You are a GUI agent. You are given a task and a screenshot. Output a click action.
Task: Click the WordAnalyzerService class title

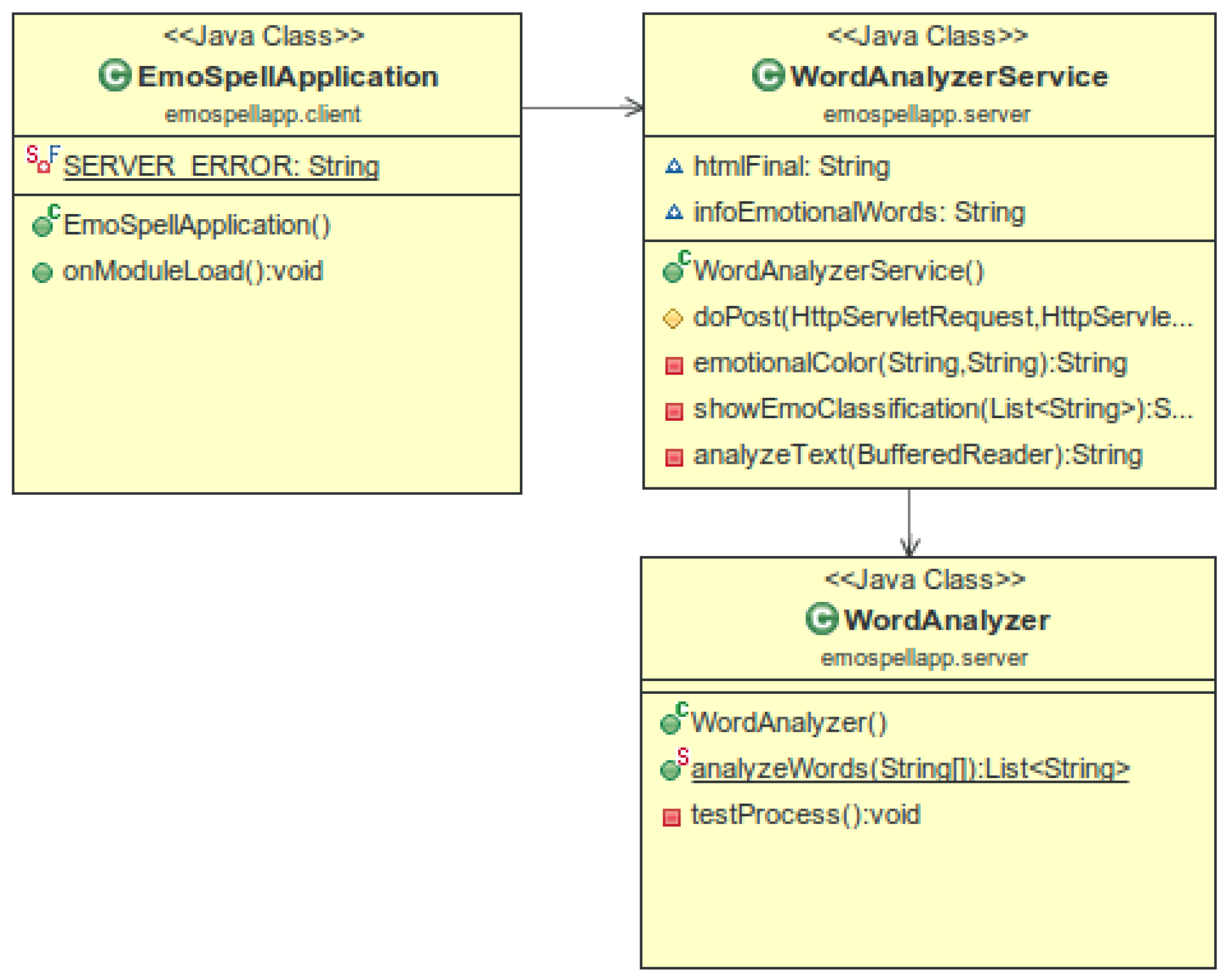[x=948, y=76]
